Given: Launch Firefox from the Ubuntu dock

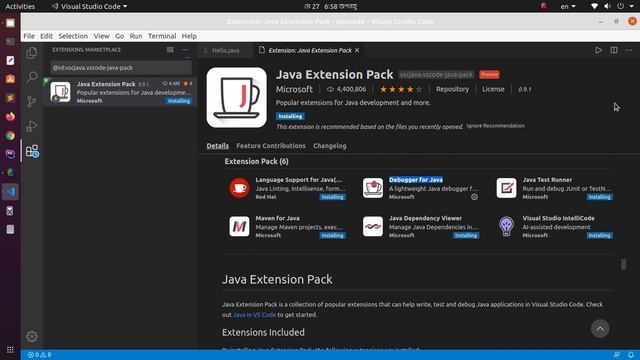Looking at the screenshot, I should 10,116.
